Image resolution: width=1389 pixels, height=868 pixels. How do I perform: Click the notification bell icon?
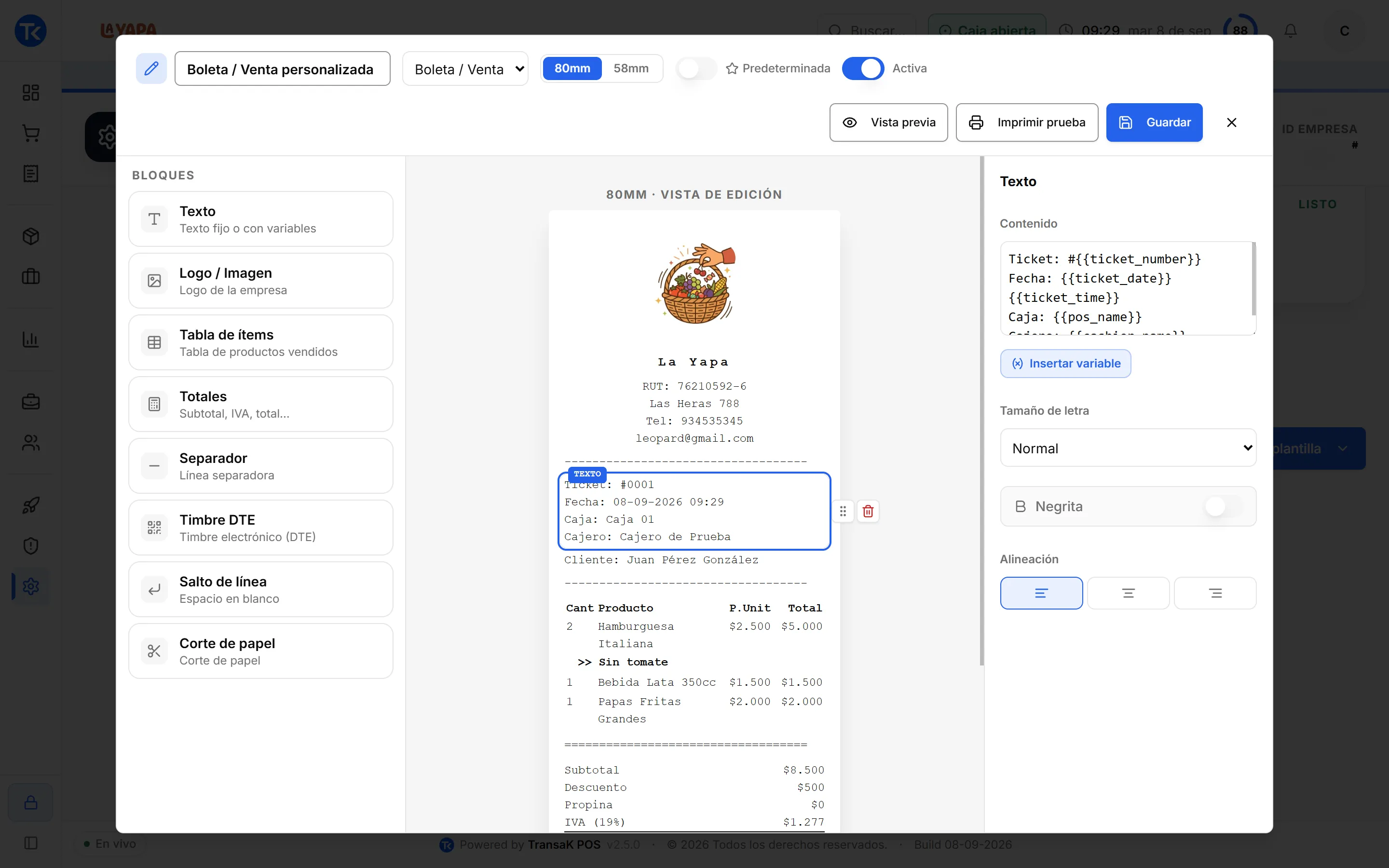click(1290, 30)
